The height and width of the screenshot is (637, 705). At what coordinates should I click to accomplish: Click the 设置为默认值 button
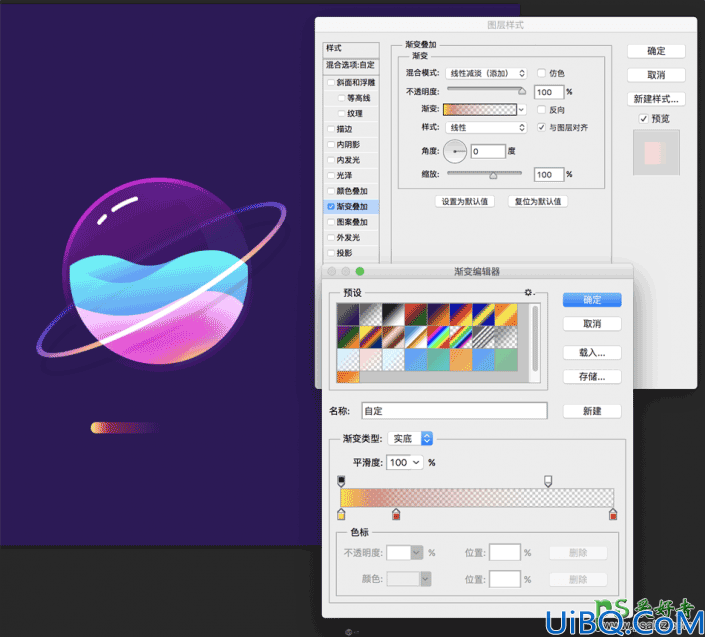464,201
